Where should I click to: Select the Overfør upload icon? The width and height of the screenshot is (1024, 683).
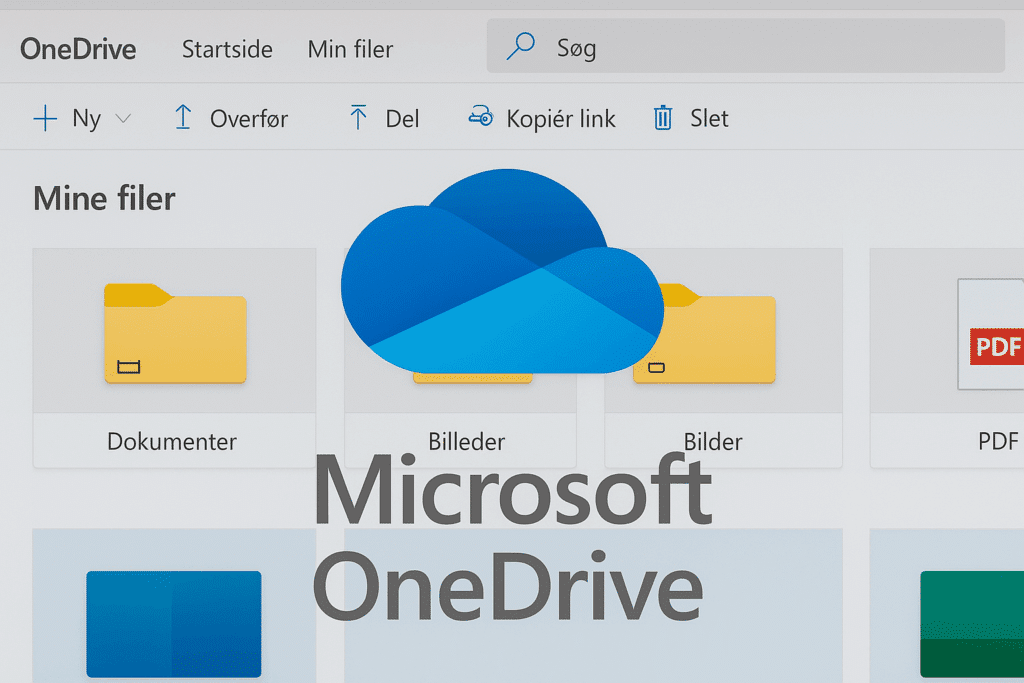[183, 117]
